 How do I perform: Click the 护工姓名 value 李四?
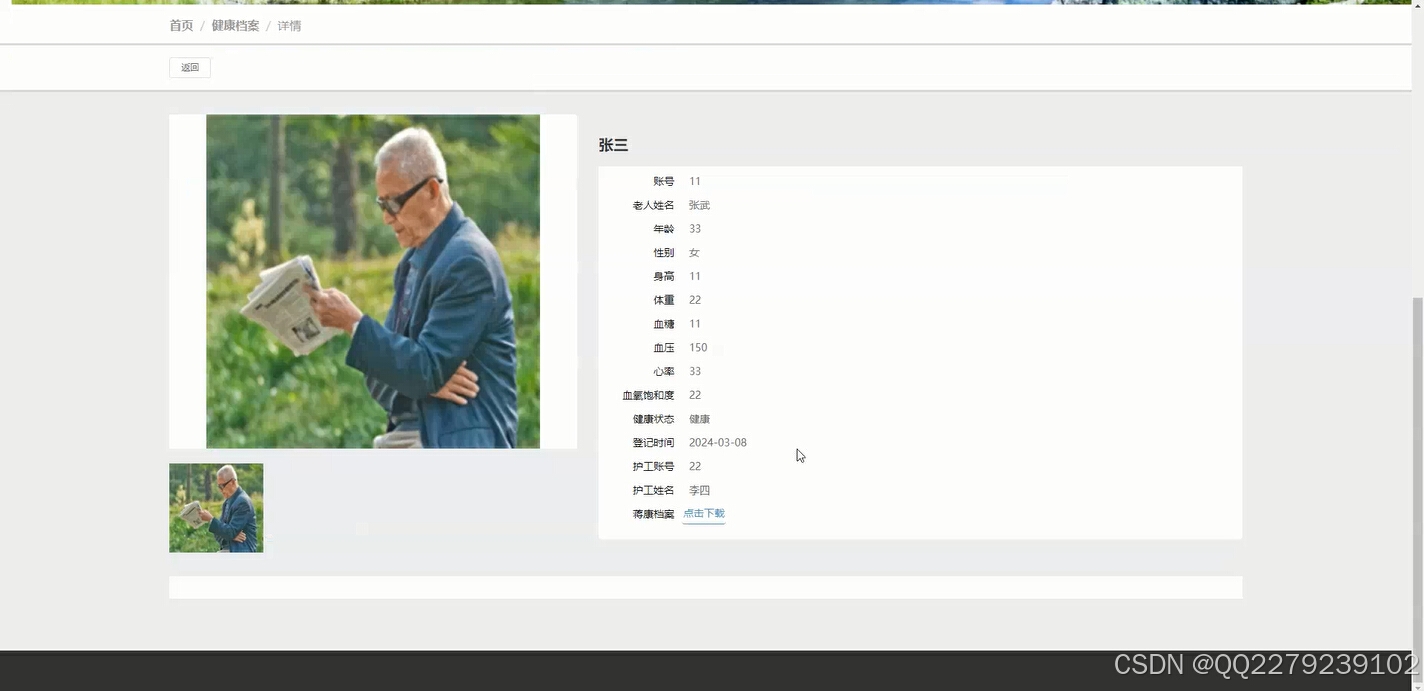click(x=698, y=489)
